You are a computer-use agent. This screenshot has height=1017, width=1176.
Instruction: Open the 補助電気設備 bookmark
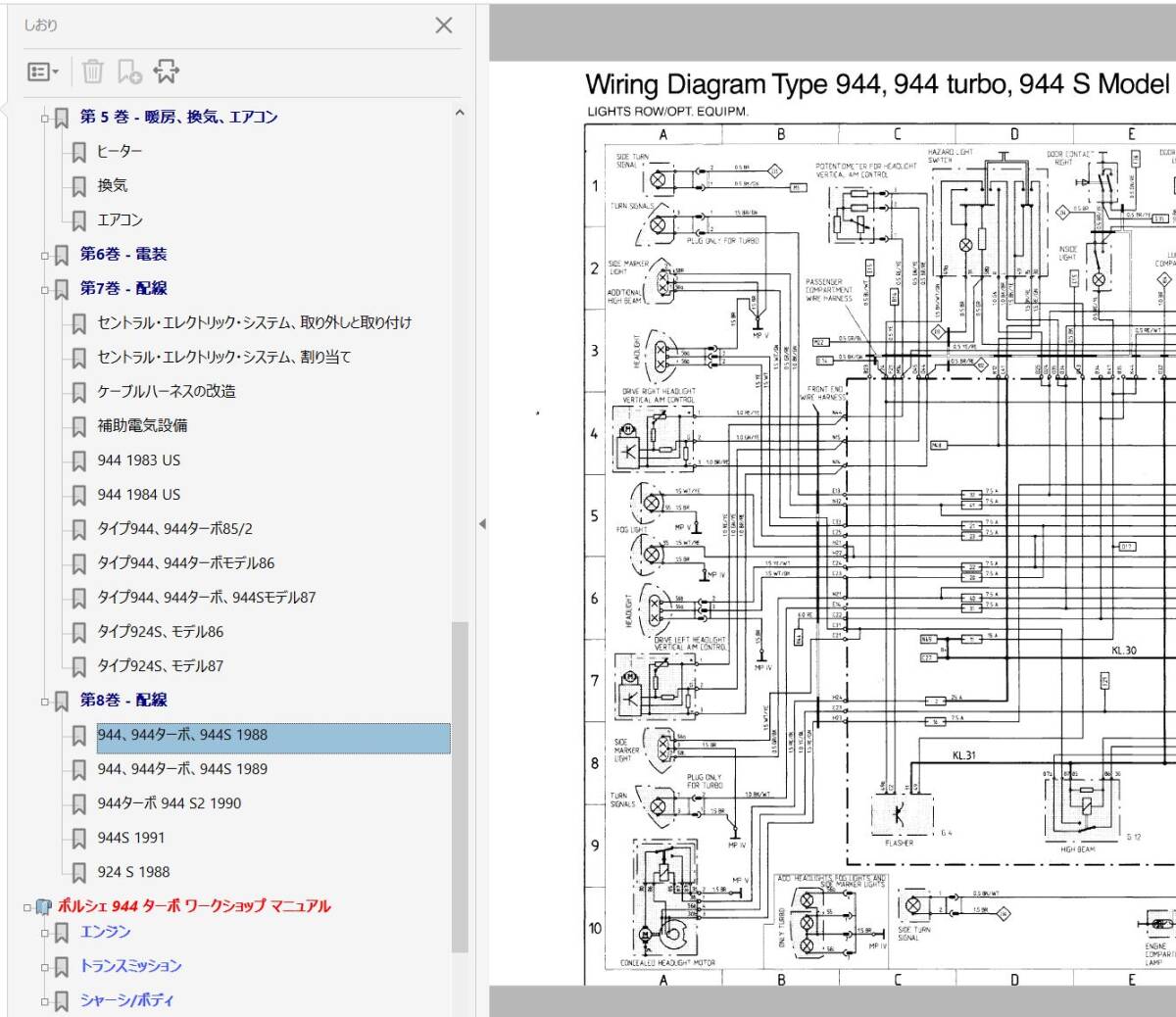point(142,425)
